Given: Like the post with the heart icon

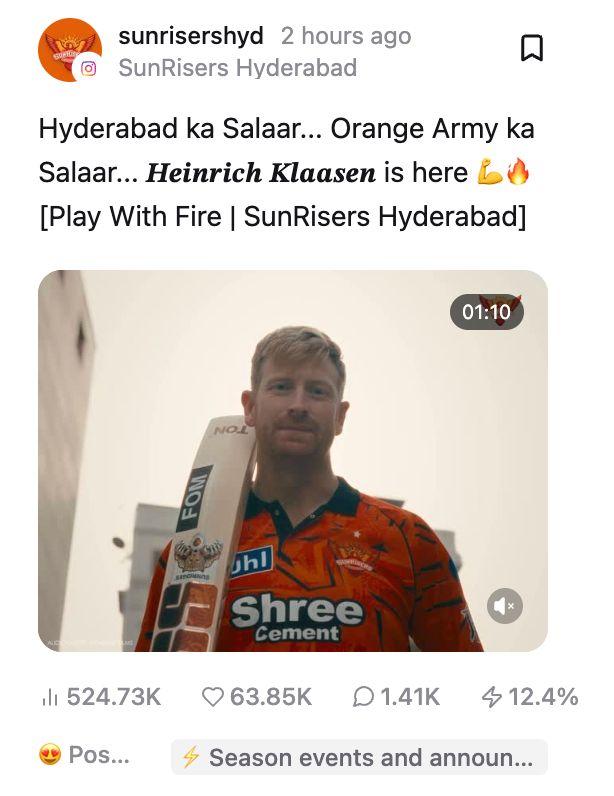Looking at the screenshot, I should pyautogui.click(x=212, y=697).
